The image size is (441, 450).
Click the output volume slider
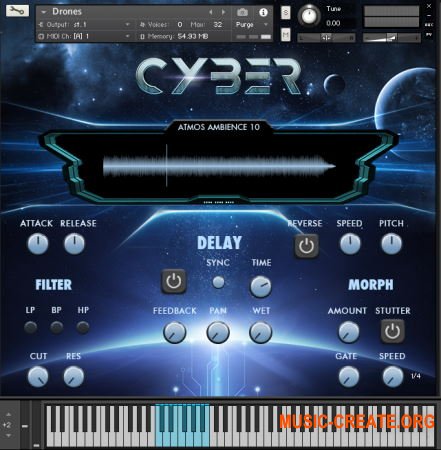tap(391, 38)
